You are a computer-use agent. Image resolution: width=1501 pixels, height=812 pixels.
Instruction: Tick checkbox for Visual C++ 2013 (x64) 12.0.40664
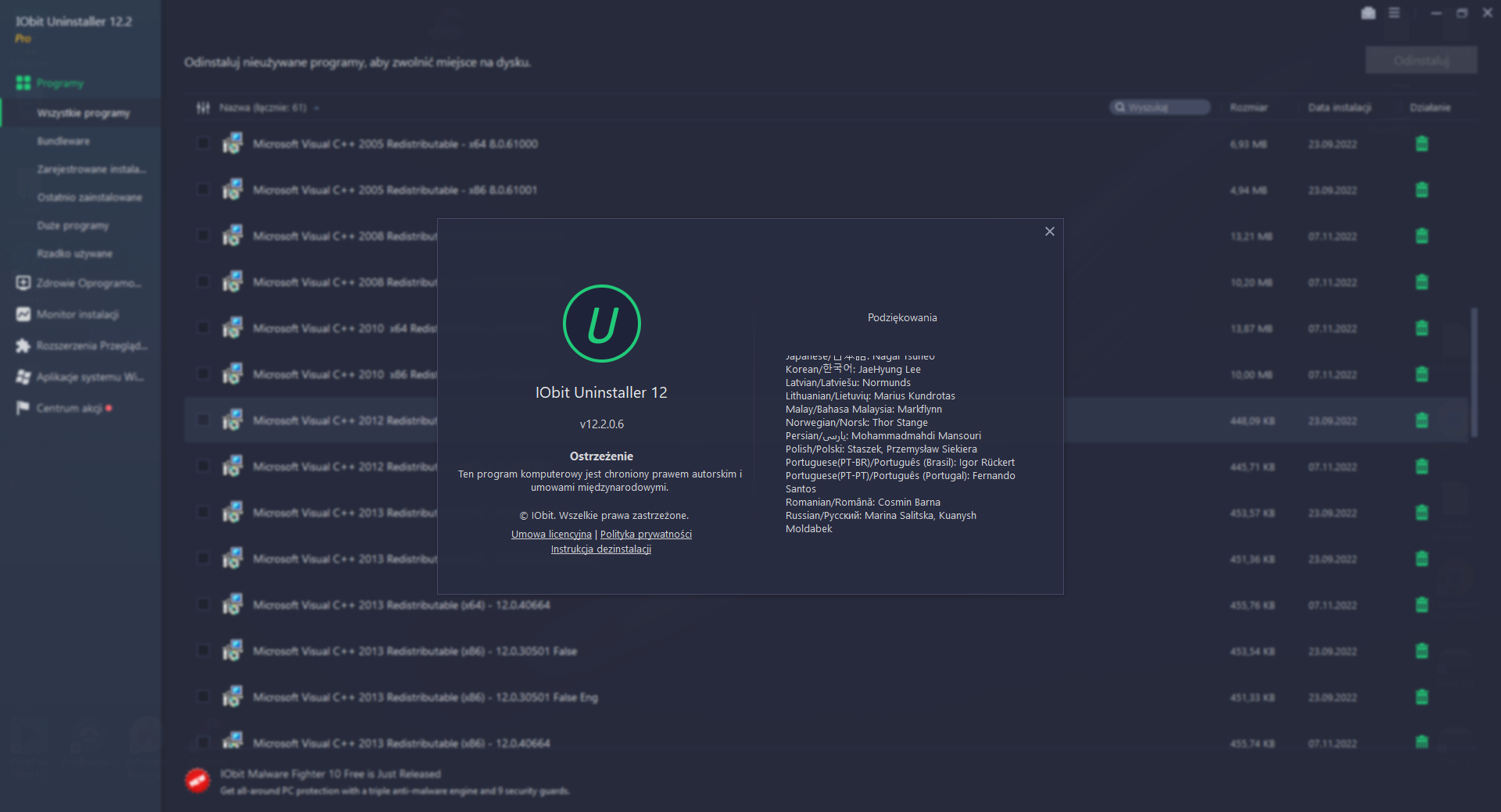click(x=203, y=605)
